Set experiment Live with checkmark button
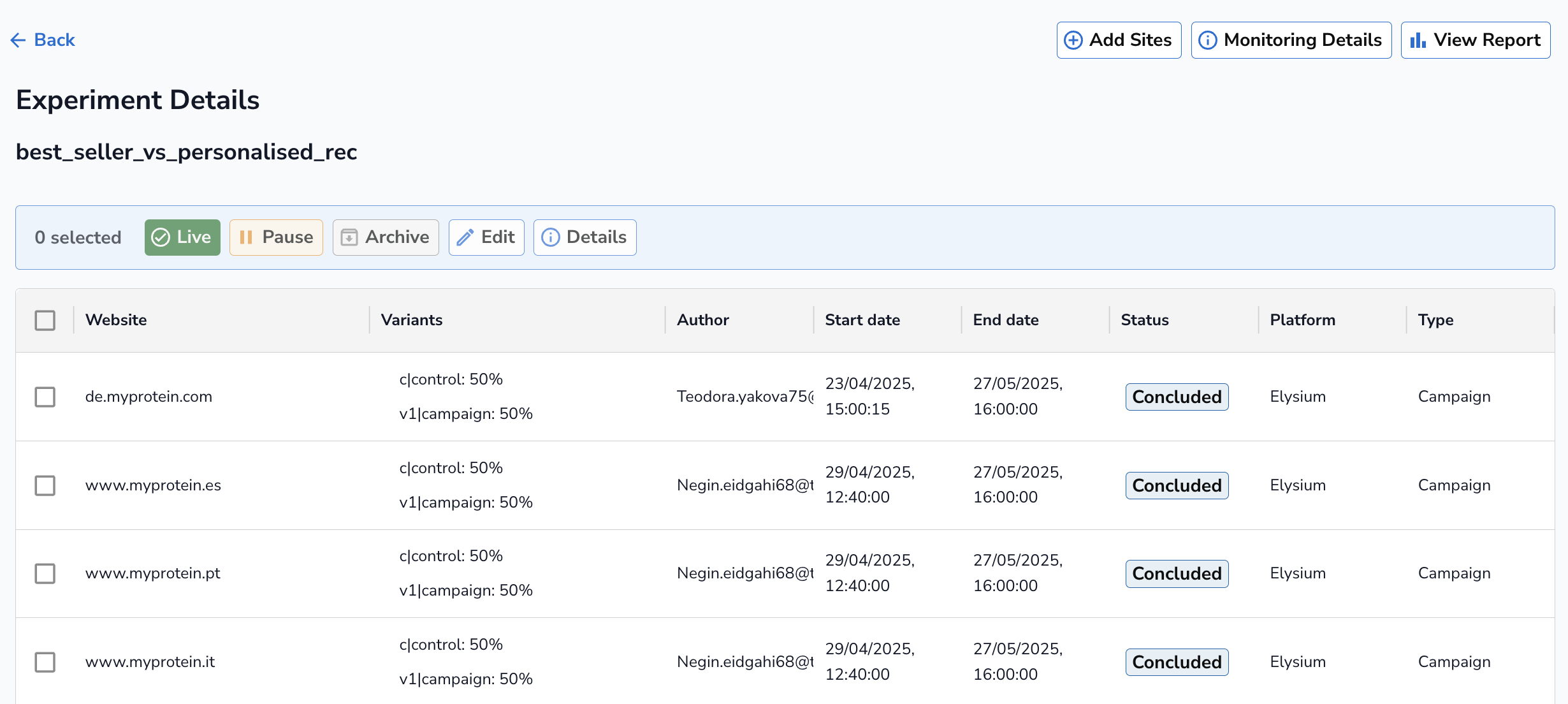 click(182, 237)
